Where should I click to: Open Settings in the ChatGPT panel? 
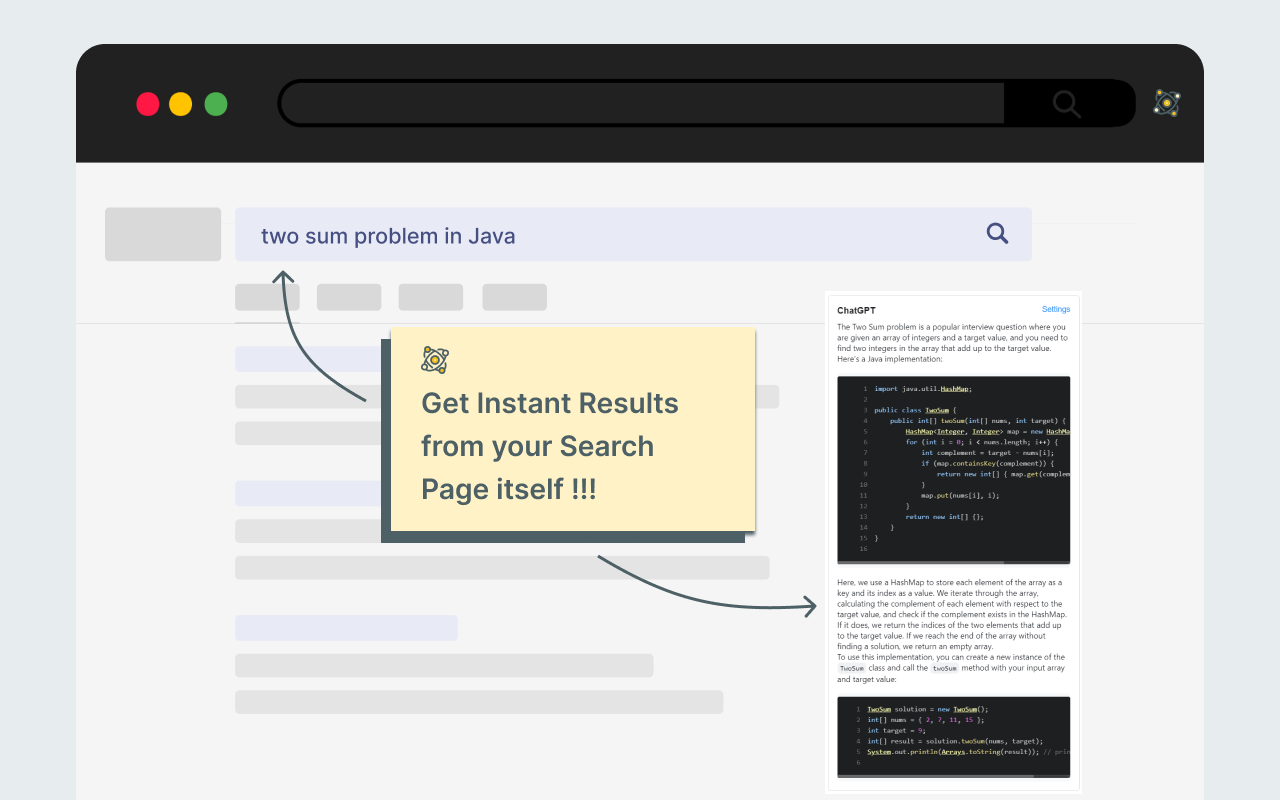[x=1056, y=310]
